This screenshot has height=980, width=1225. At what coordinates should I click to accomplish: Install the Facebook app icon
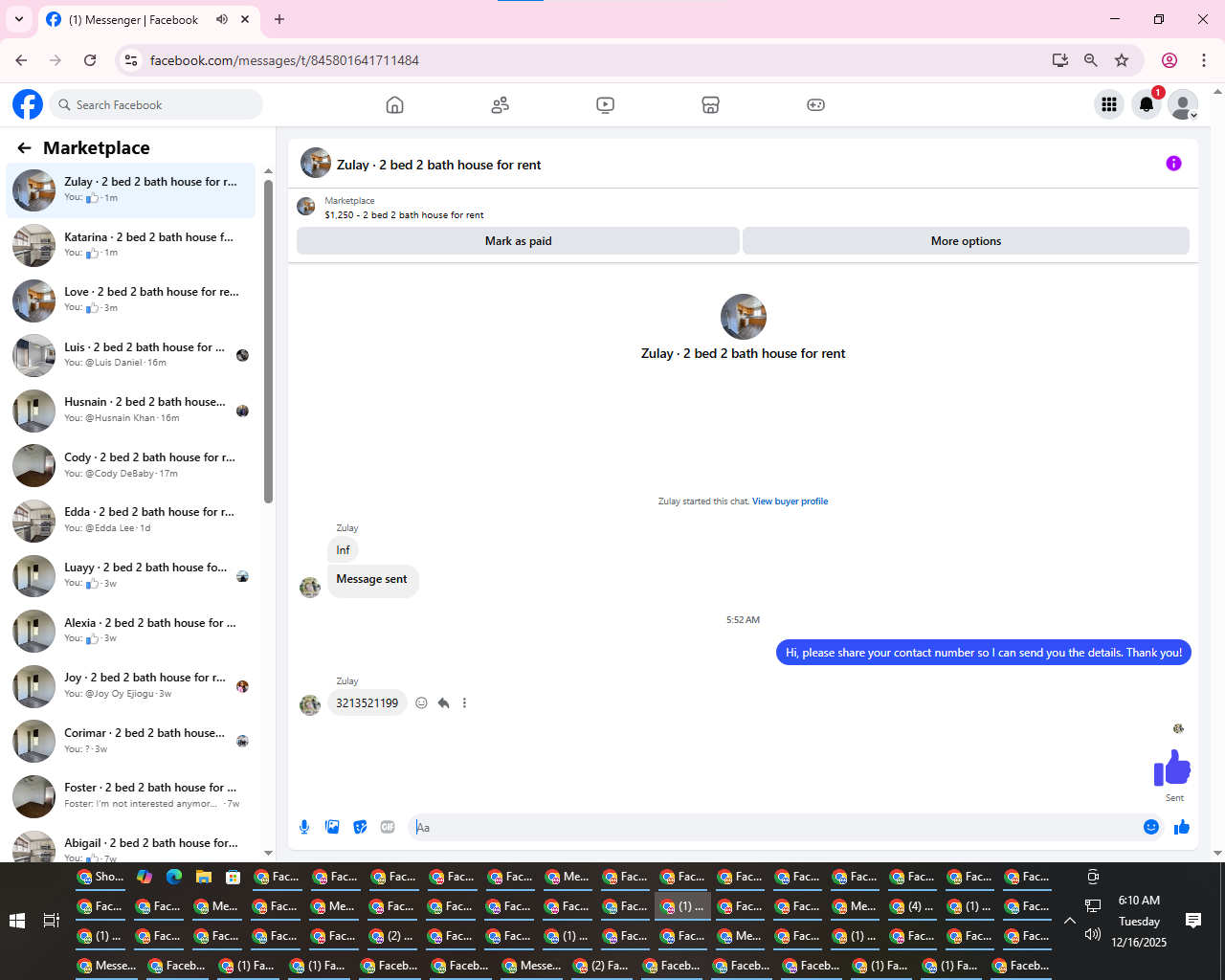pos(1060,60)
